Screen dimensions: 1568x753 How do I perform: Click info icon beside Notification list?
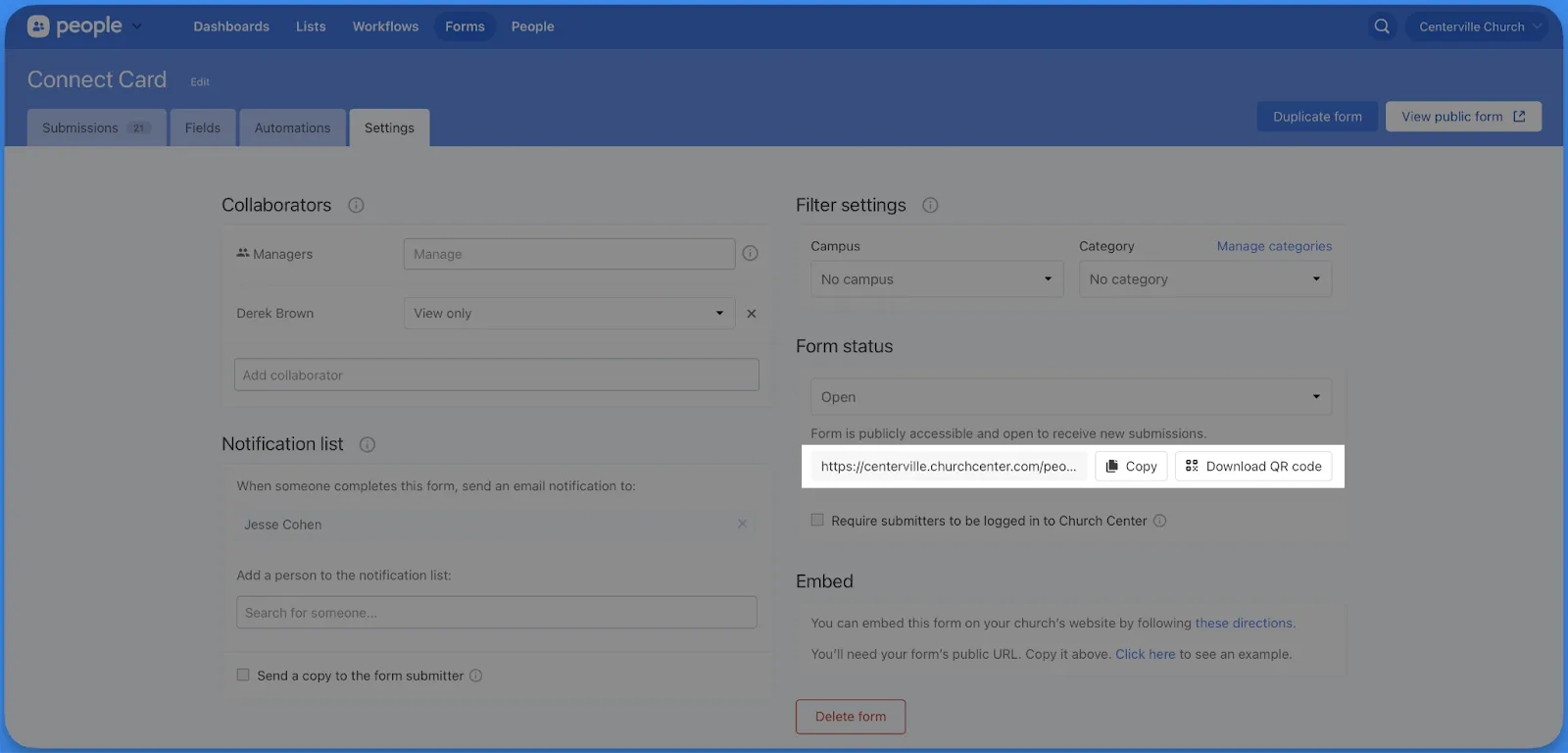tap(367, 444)
